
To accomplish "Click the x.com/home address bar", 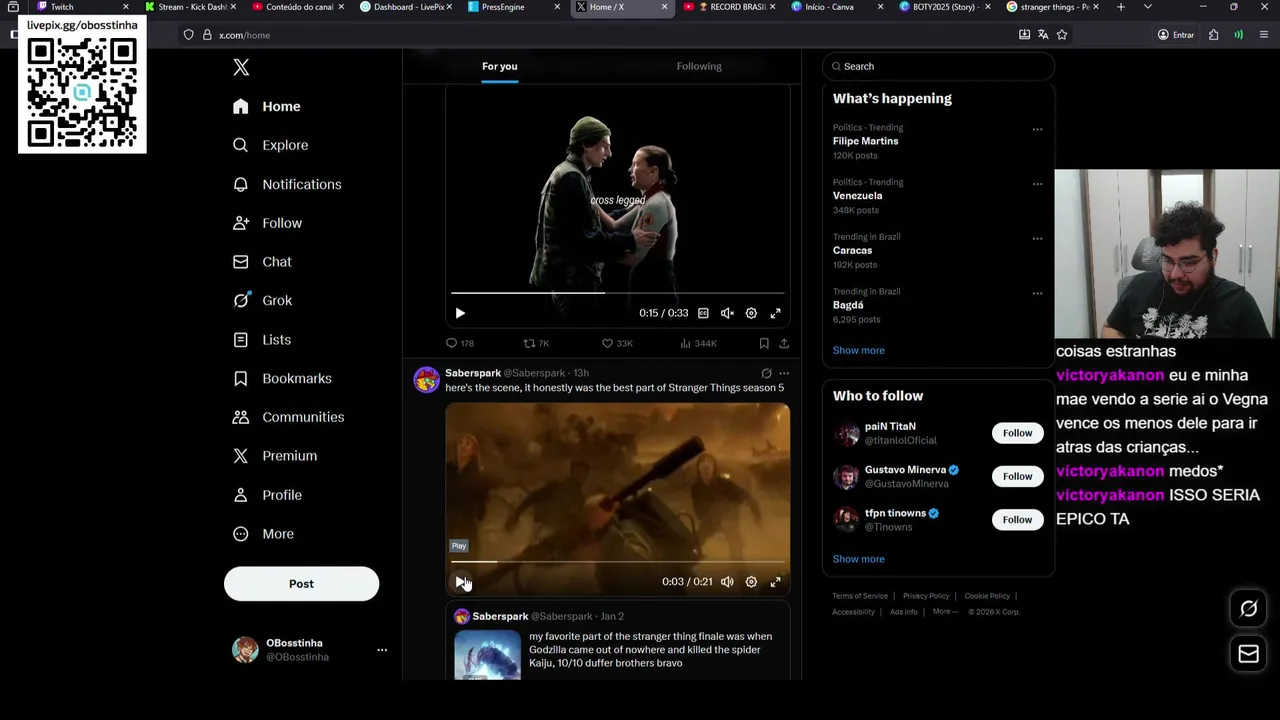I will pos(600,35).
